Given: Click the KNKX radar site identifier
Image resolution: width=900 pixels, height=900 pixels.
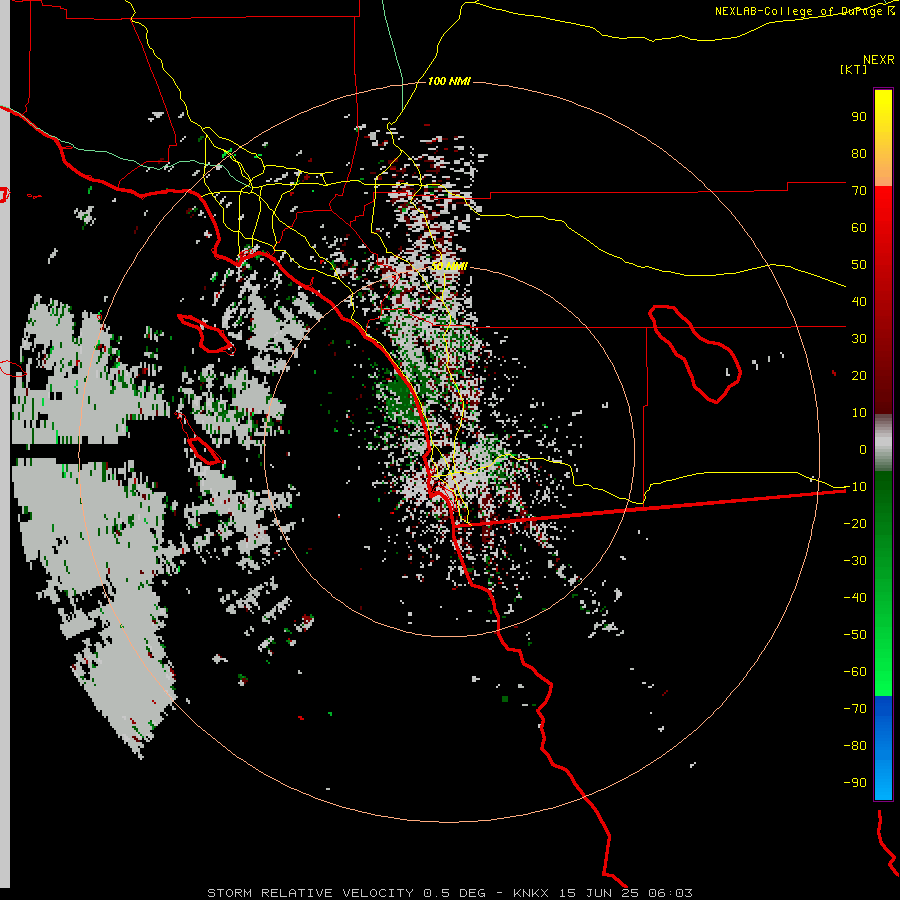Looking at the screenshot, I should point(530,893).
